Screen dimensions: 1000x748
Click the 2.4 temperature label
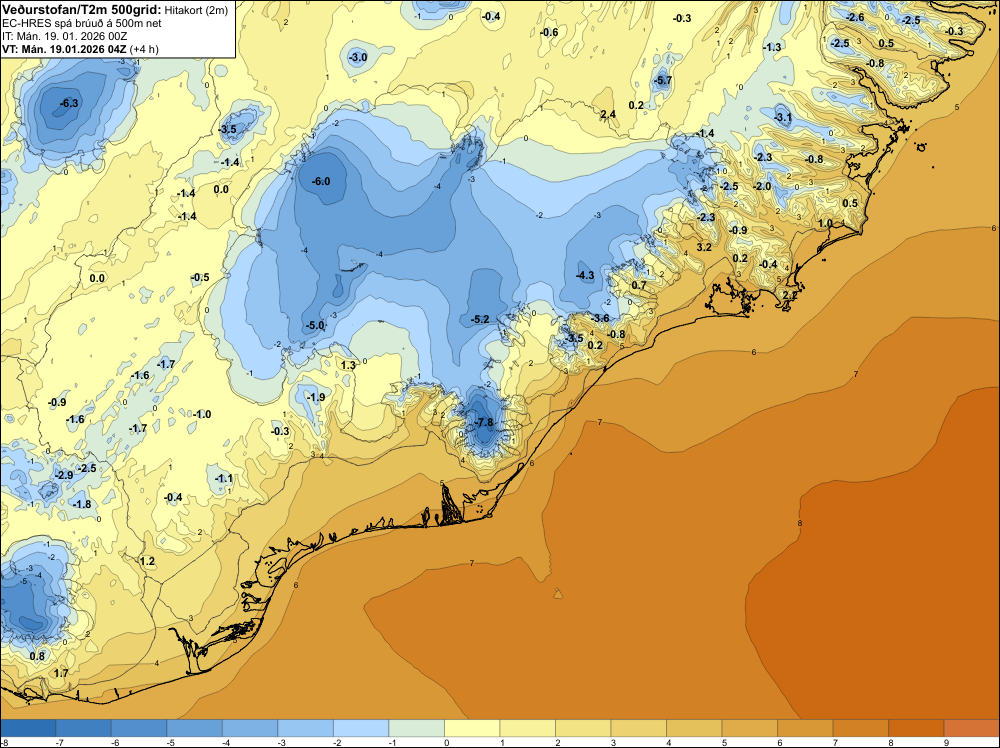tap(608, 115)
